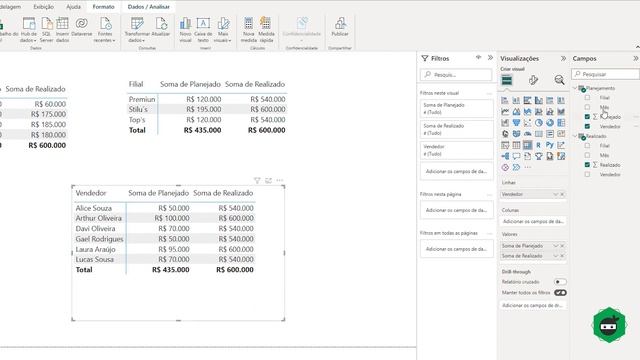Image resolution: width=640 pixels, height=360 pixels.
Task: Check Vendedor under Realizado table
Action: (587, 174)
